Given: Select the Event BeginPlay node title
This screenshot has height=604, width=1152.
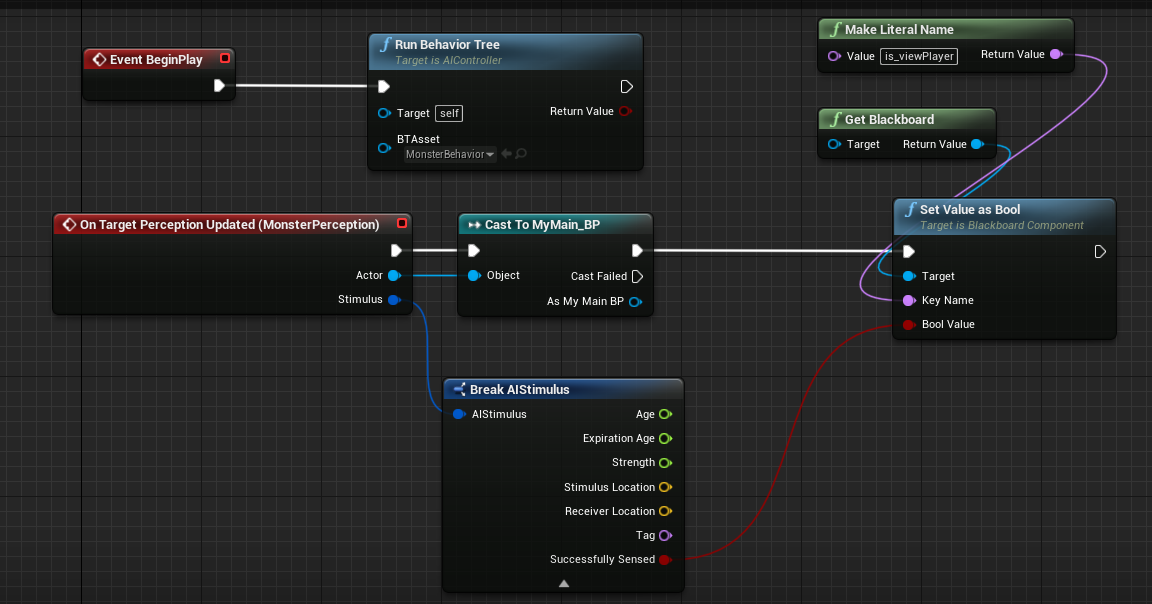Looking at the screenshot, I should [156, 60].
